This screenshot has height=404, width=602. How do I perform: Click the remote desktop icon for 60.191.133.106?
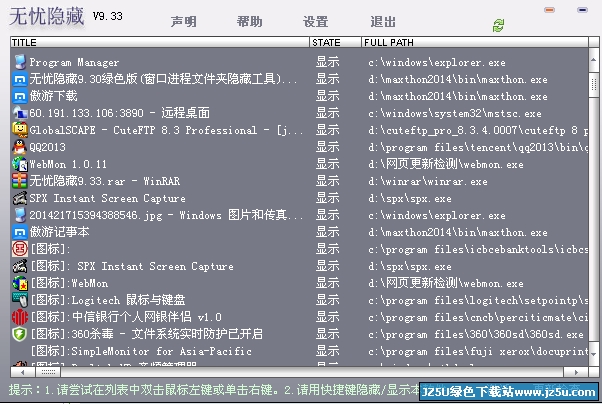click(20, 113)
